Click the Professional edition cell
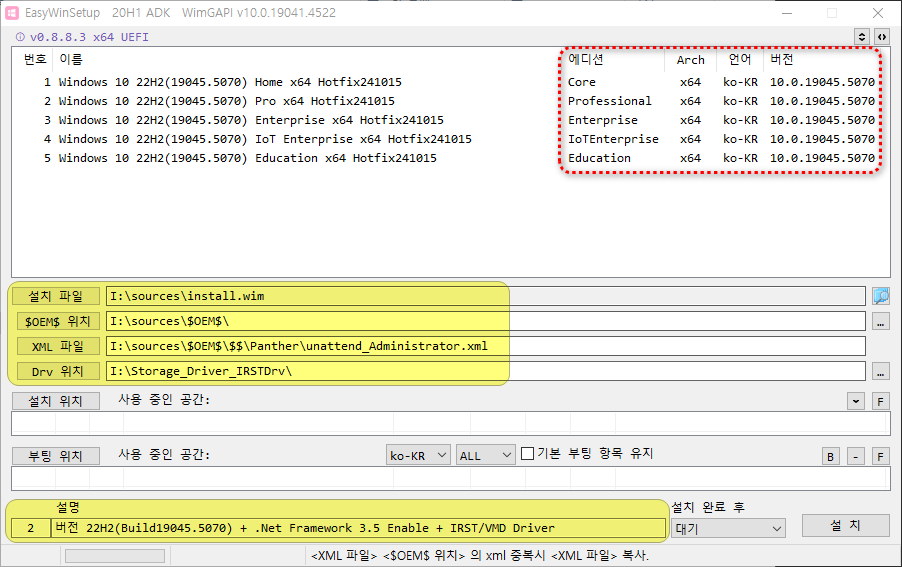902x567 pixels. [610, 101]
